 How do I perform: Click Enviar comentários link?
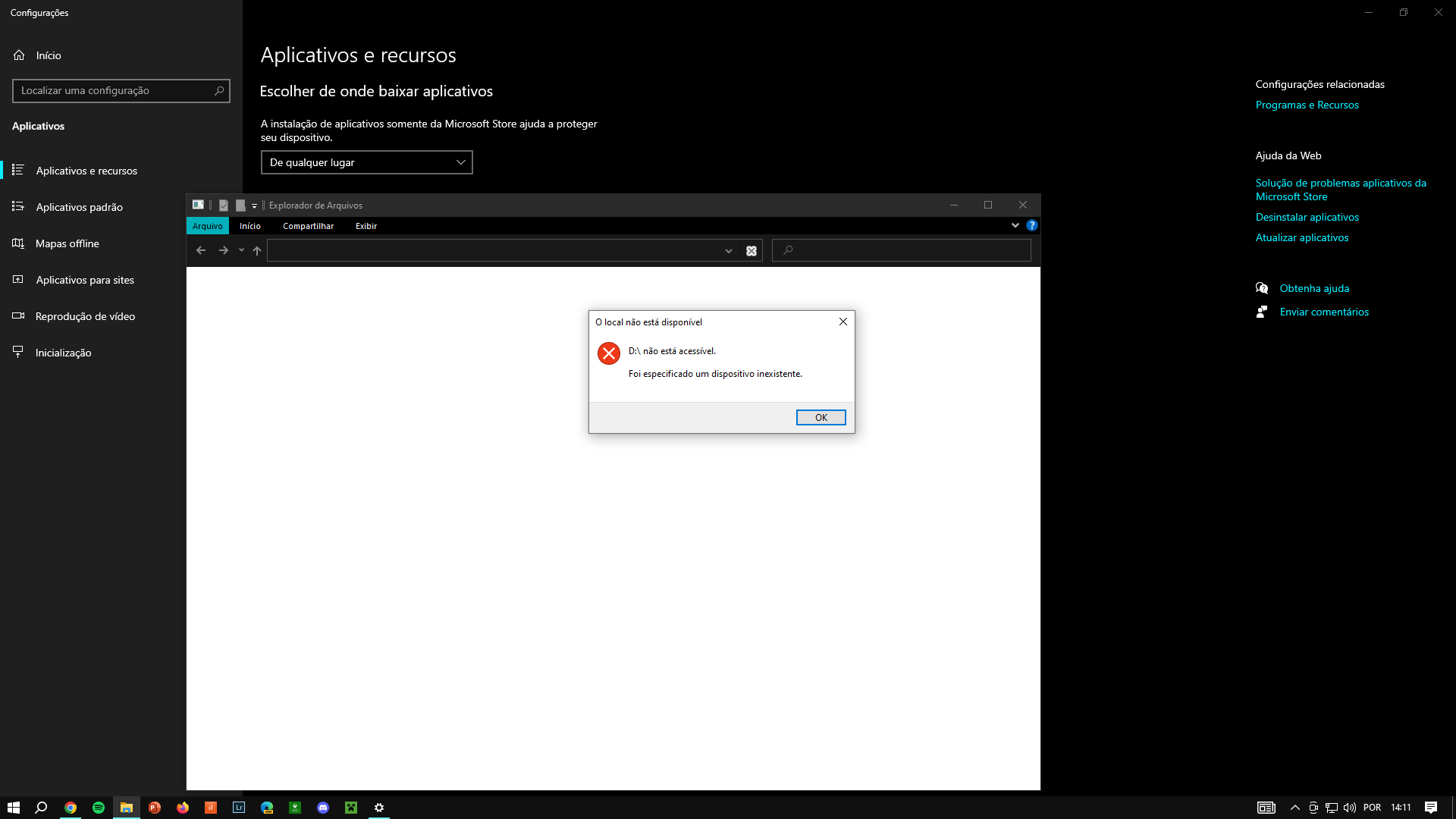(x=1324, y=312)
